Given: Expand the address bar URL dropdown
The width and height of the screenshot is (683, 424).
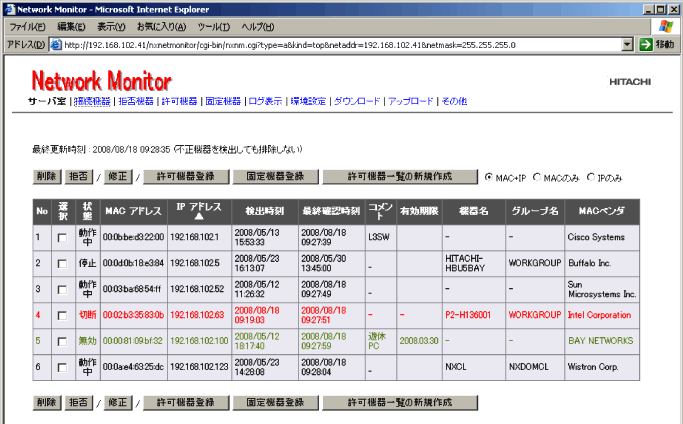Looking at the screenshot, I should click(627, 44).
